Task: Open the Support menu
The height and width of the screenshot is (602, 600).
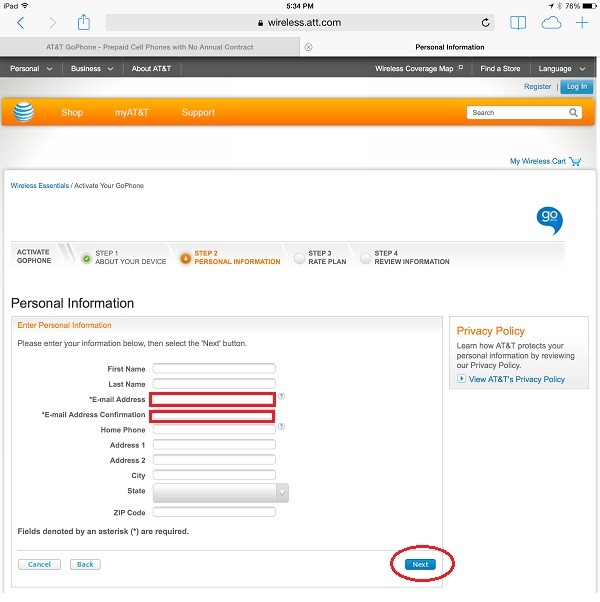Action: pos(198,112)
